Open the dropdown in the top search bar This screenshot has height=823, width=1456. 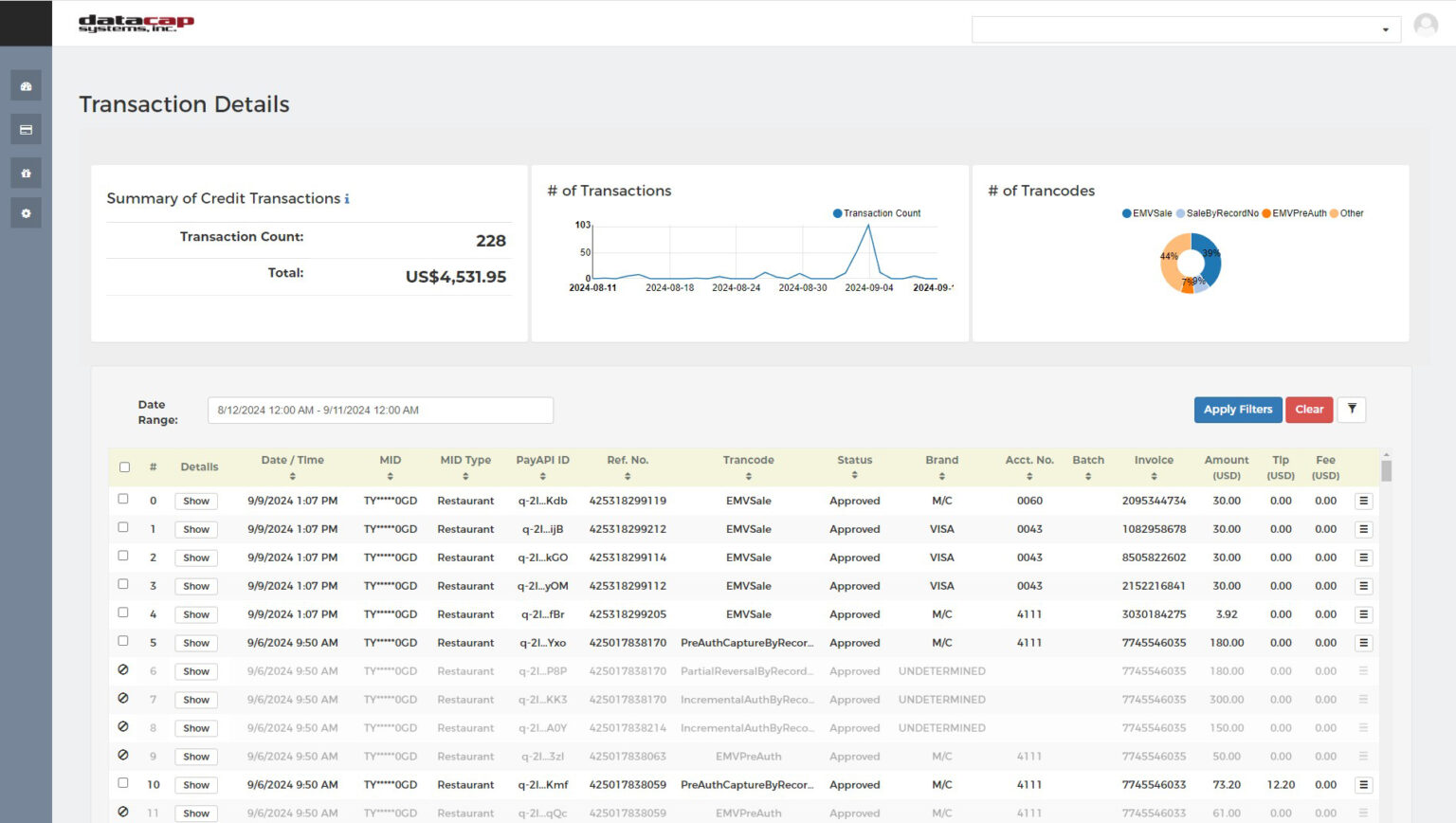click(1384, 28)
